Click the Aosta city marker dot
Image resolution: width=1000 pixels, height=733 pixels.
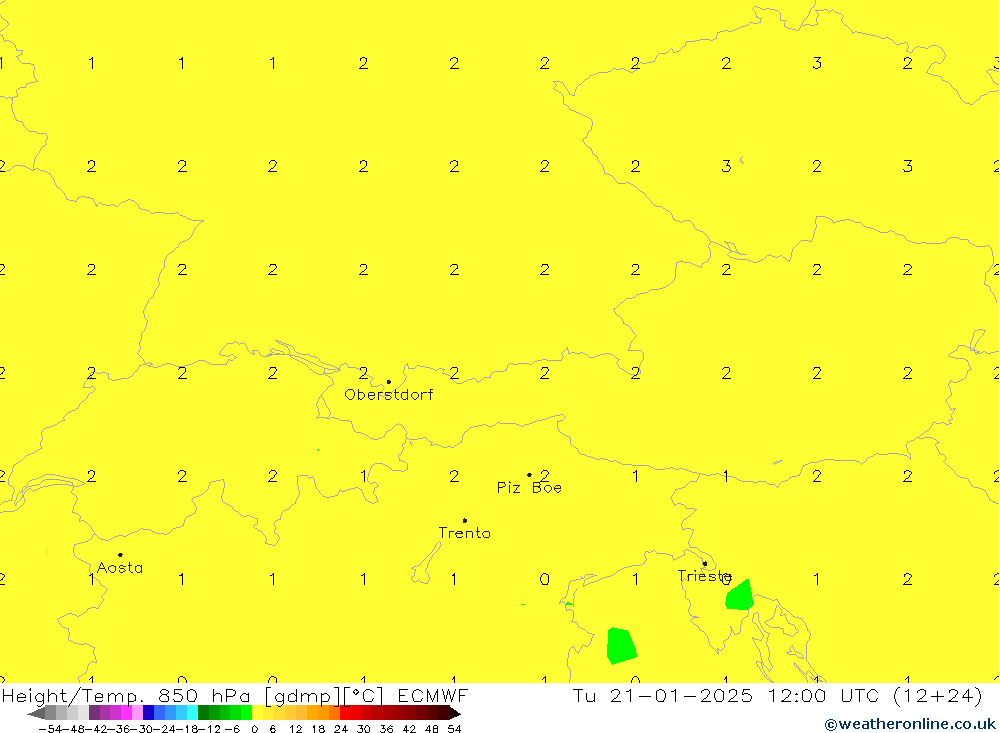click(120, 555)
